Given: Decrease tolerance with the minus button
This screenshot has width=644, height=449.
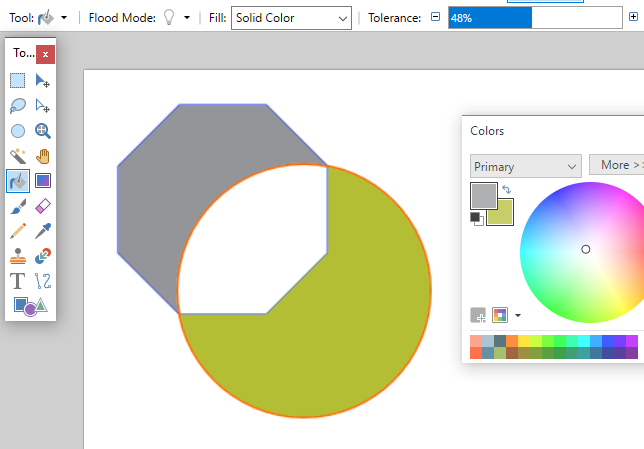Looking at the screenshot, I should pos(435,17).
